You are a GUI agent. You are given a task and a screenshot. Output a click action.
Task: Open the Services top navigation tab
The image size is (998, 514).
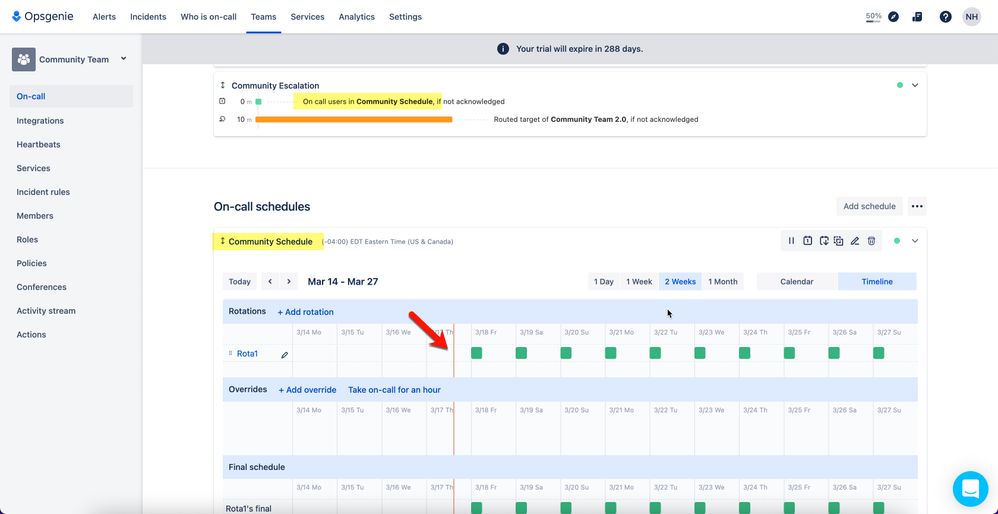pyautogui.click(x=307, y=17)
